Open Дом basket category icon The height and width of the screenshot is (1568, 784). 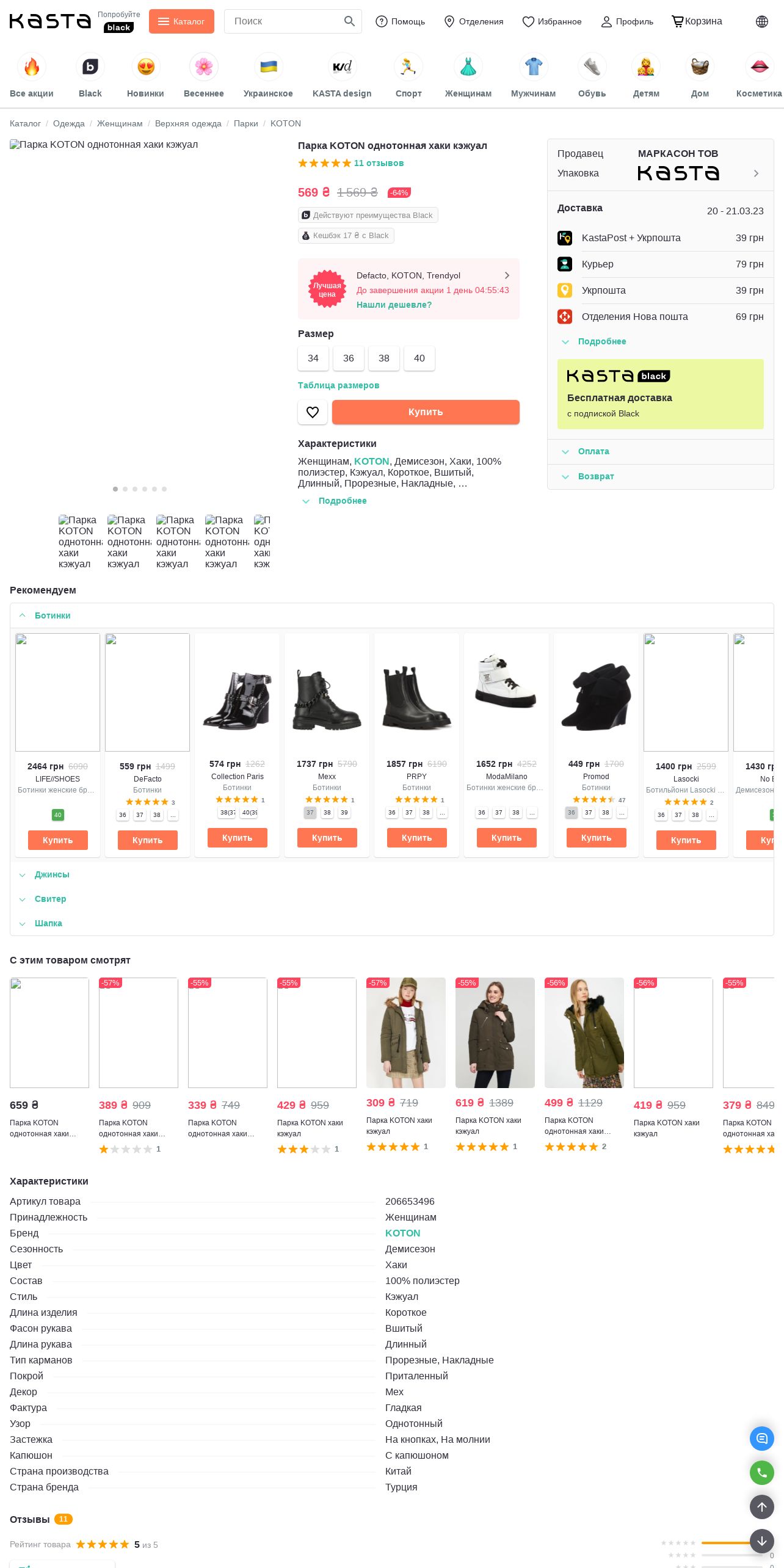click(x=700, y=67)
